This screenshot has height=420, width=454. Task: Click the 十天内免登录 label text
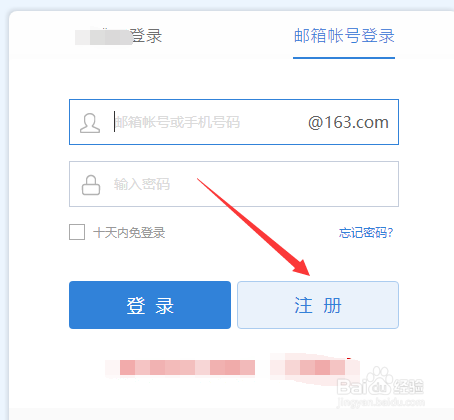tap(129, 233)
